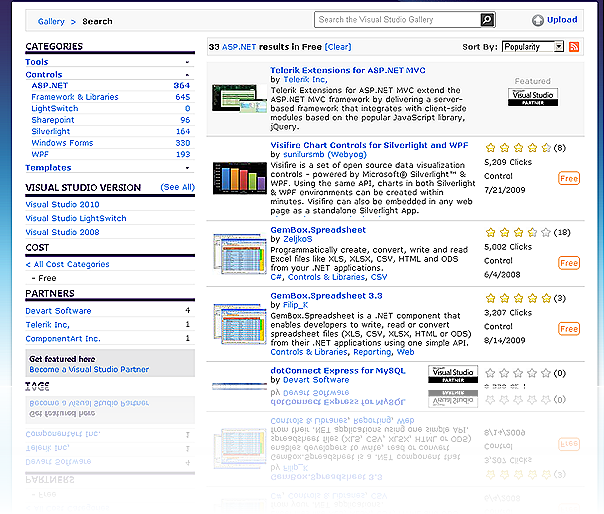Screen dimensions: 604x514
Task: Open the Tools category
Action: tap(37, 62)
